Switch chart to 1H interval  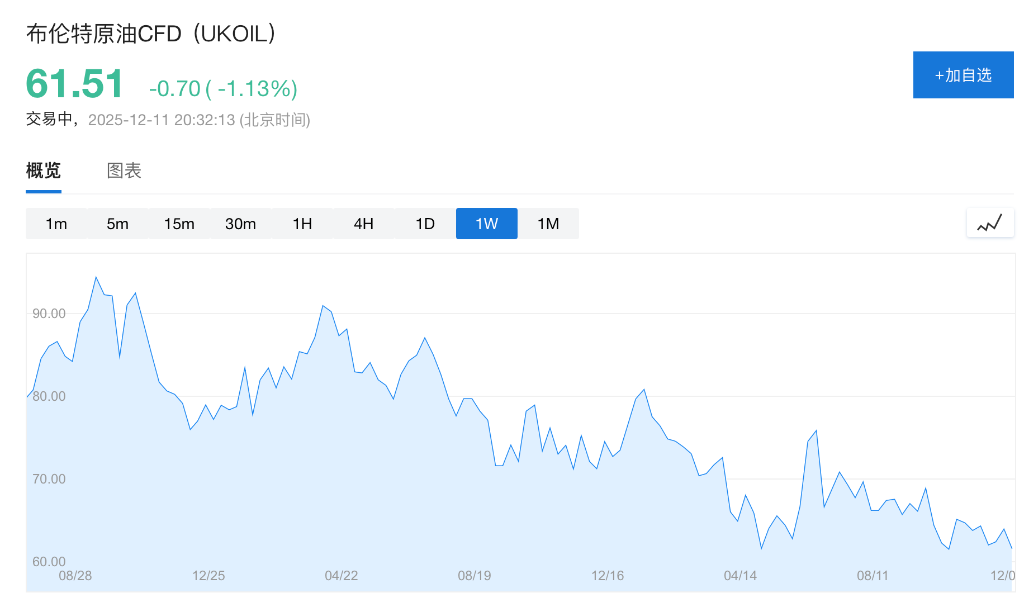coord(302,224)
